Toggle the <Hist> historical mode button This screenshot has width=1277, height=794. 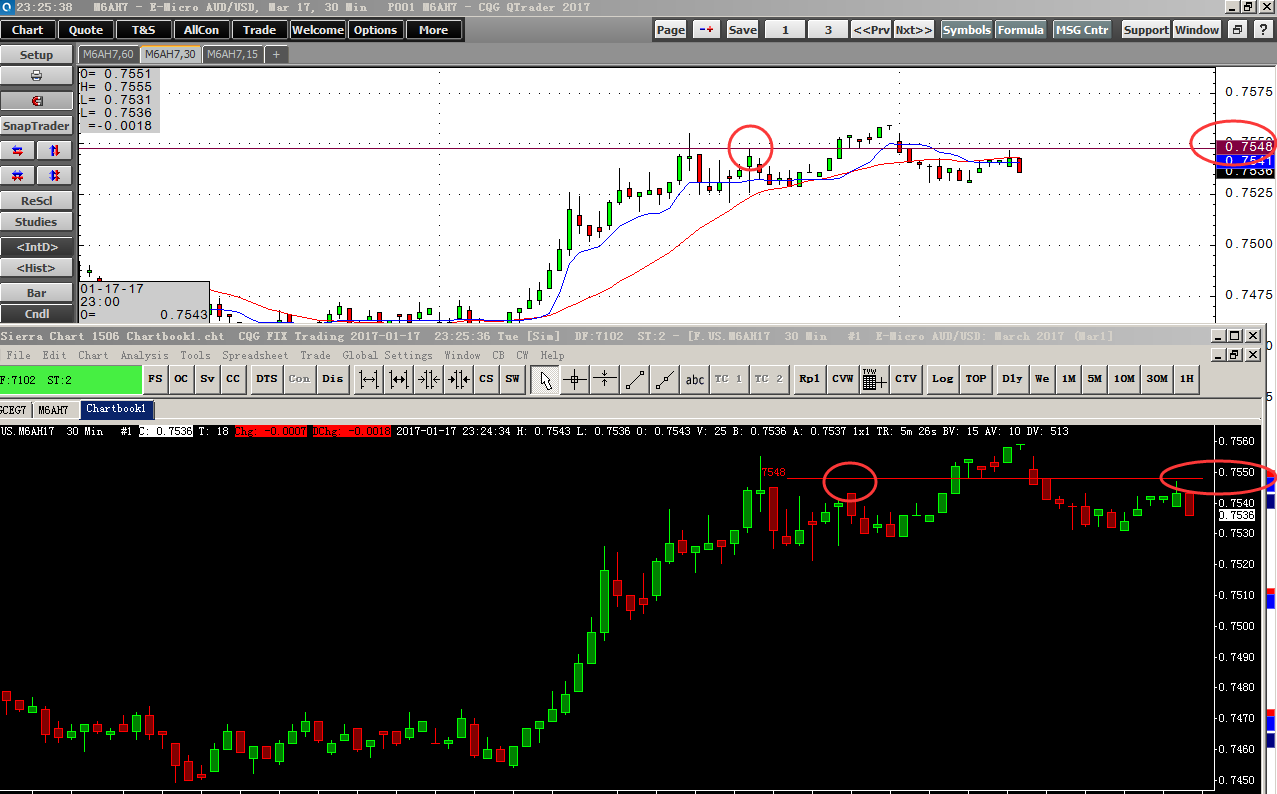click(37, 268)
